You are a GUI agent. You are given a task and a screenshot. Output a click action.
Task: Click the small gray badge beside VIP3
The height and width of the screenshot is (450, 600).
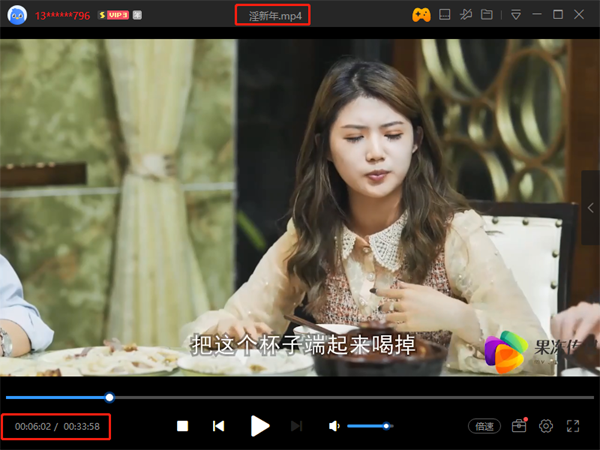(137, 15)
